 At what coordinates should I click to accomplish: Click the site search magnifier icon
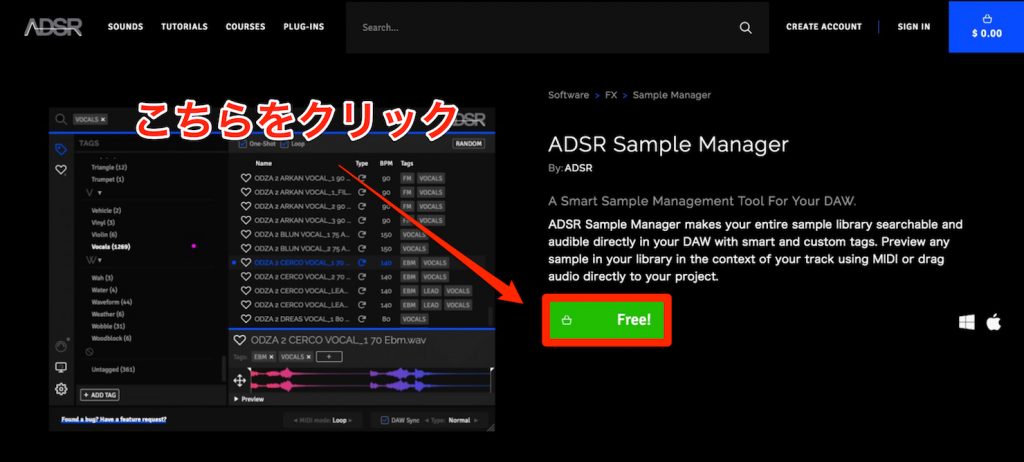pos(745,27)
